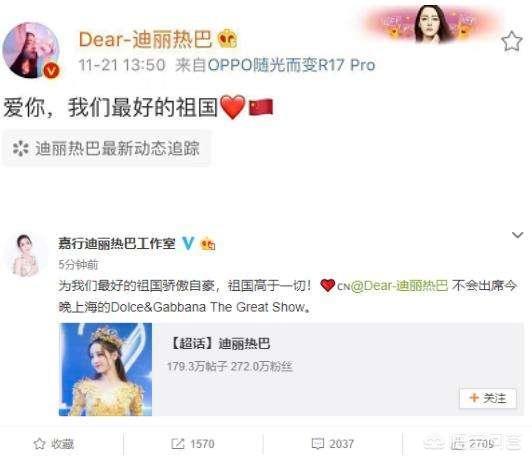The width and height of the screenshot is (532, 460).
Task: Open the @Dear-迪丽热巴 mention link
Action: [399, 286]
